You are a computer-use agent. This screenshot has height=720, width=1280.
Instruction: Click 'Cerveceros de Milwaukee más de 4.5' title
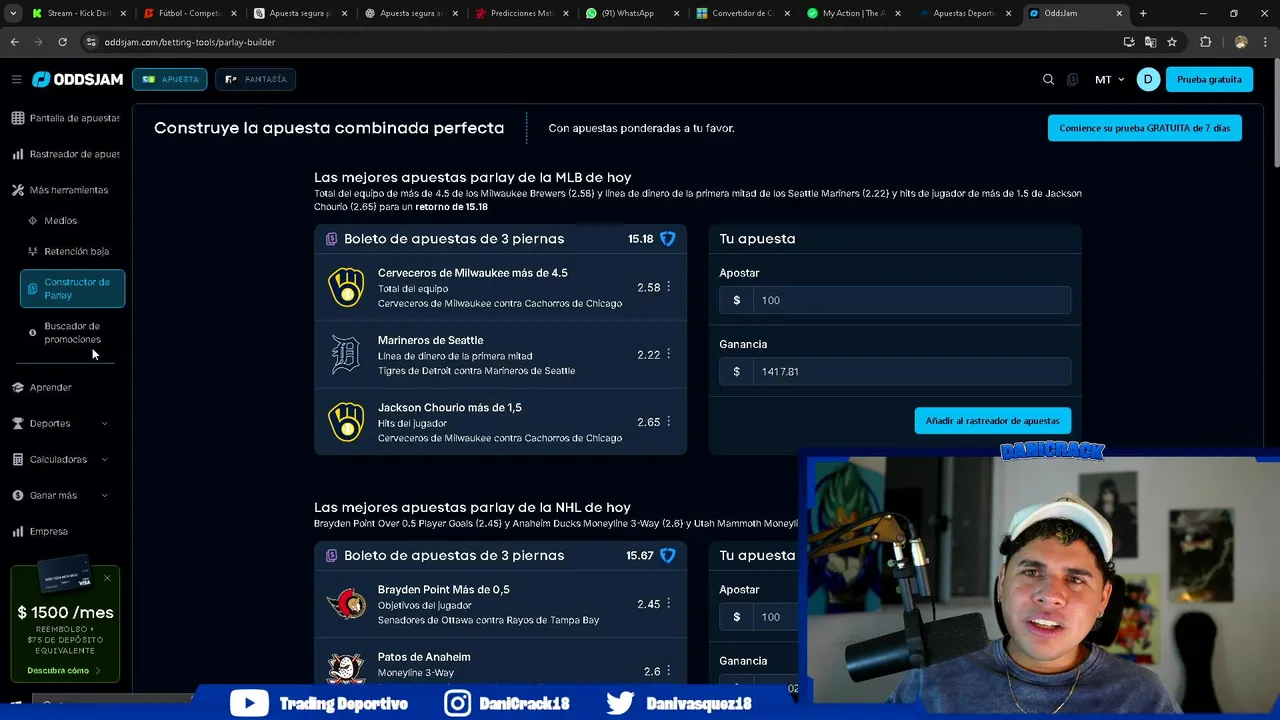point(472,273)
